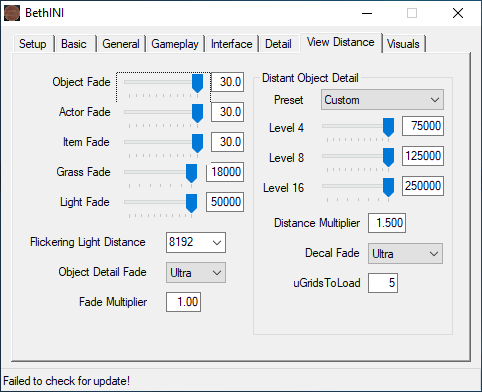Click the Level 8 slider handle
Image resolution: width=482 pixels, height=392 pixels.
tap(388, 157)
